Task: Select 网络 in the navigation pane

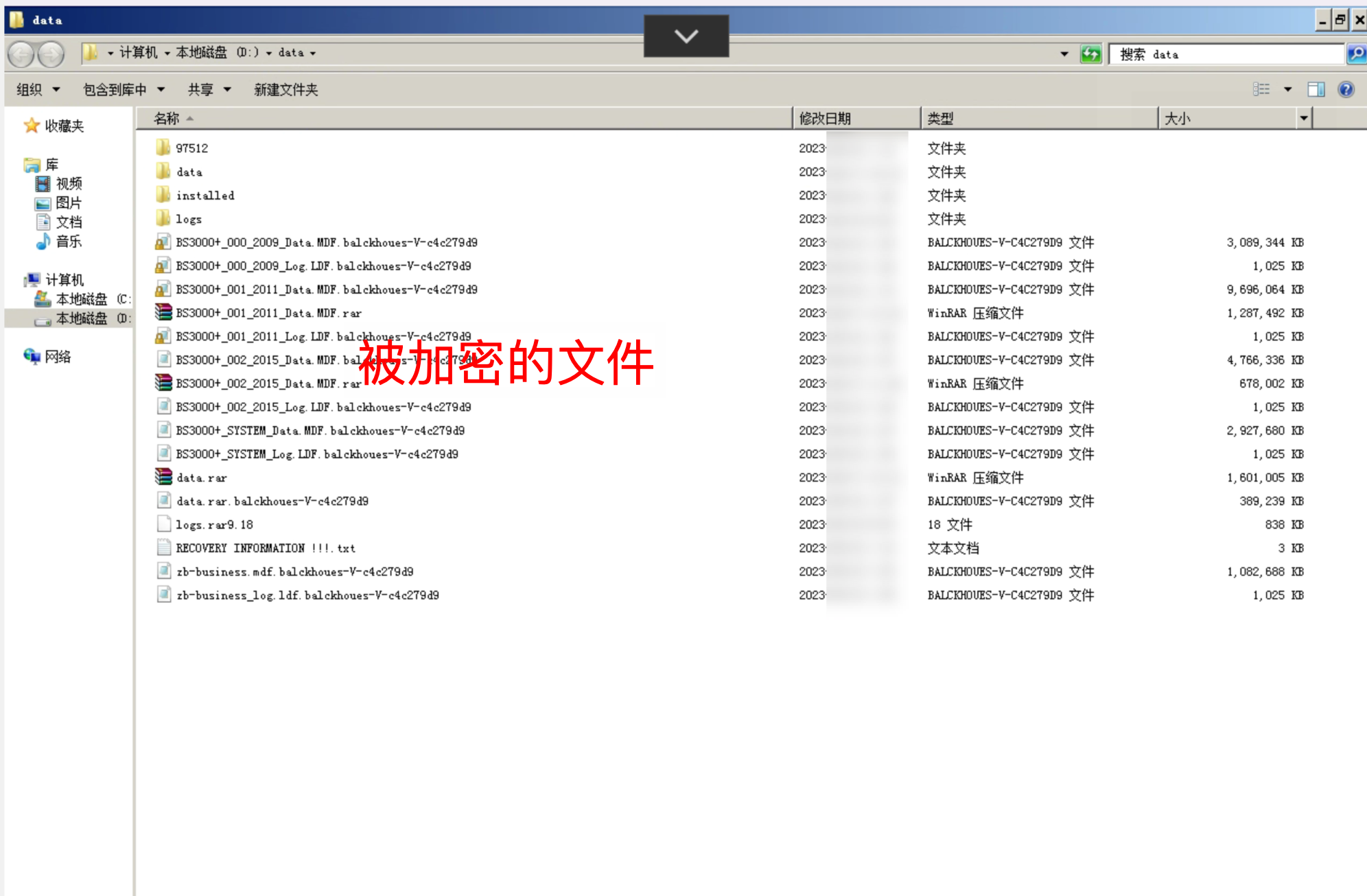Action: 58,357
